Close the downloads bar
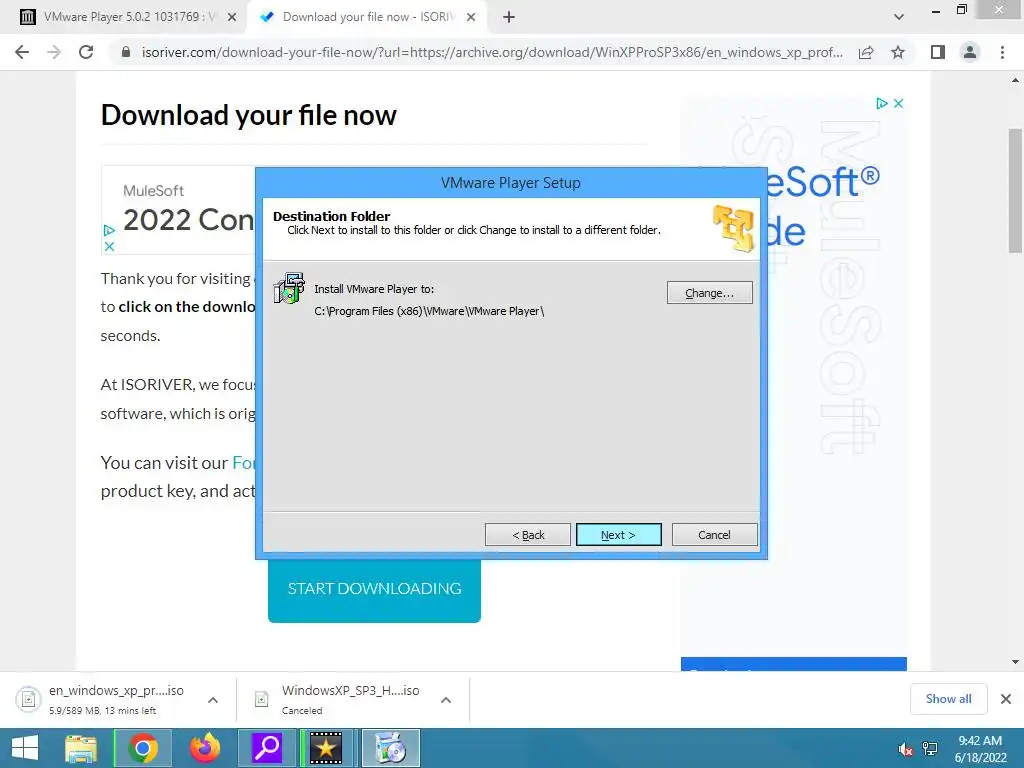 point(1006,699)
